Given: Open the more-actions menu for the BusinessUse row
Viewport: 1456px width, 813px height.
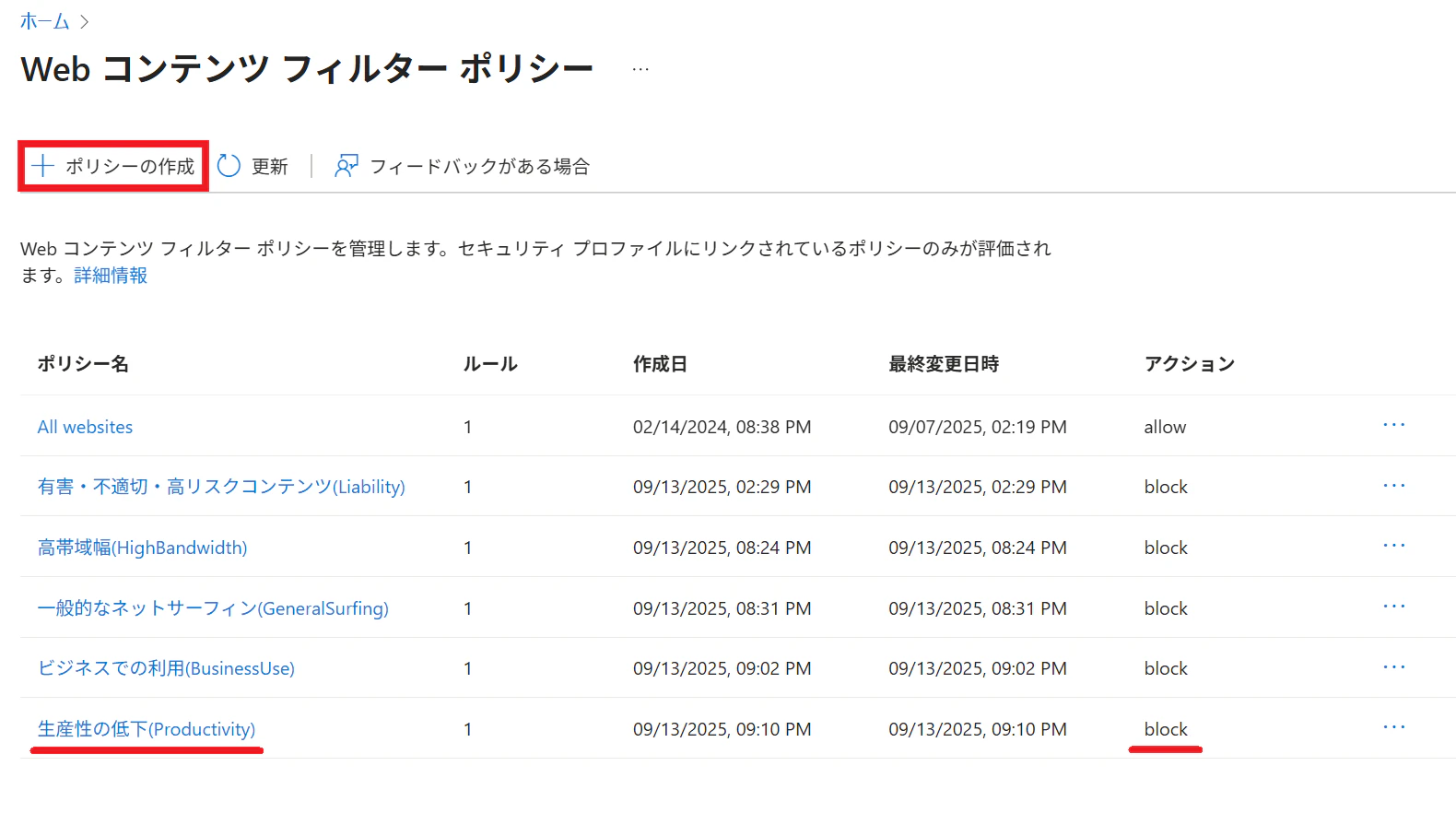Looking at the screenshot, I should (x=1393, y=666).
